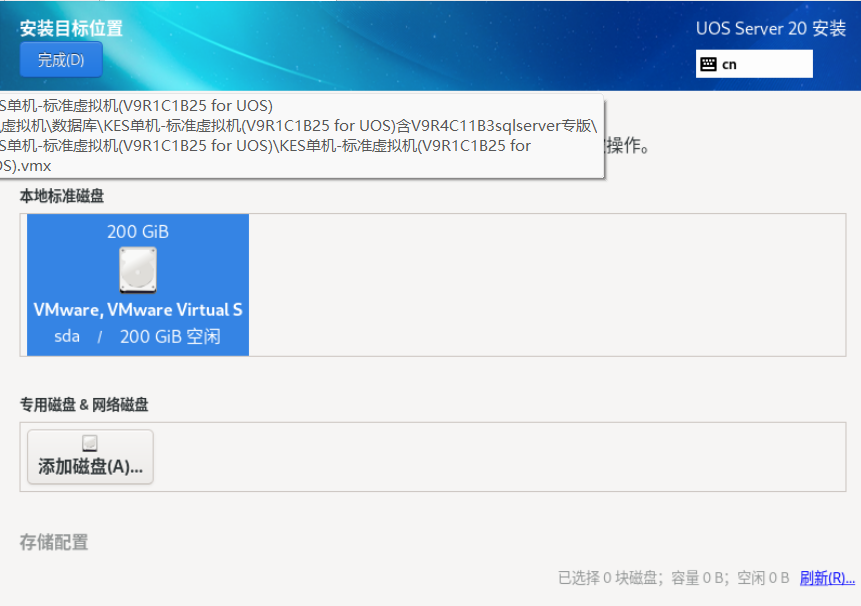Click the 存储配置 heading
The width and height of the screenshot is (861, 606).
click(x=54, y=542)
